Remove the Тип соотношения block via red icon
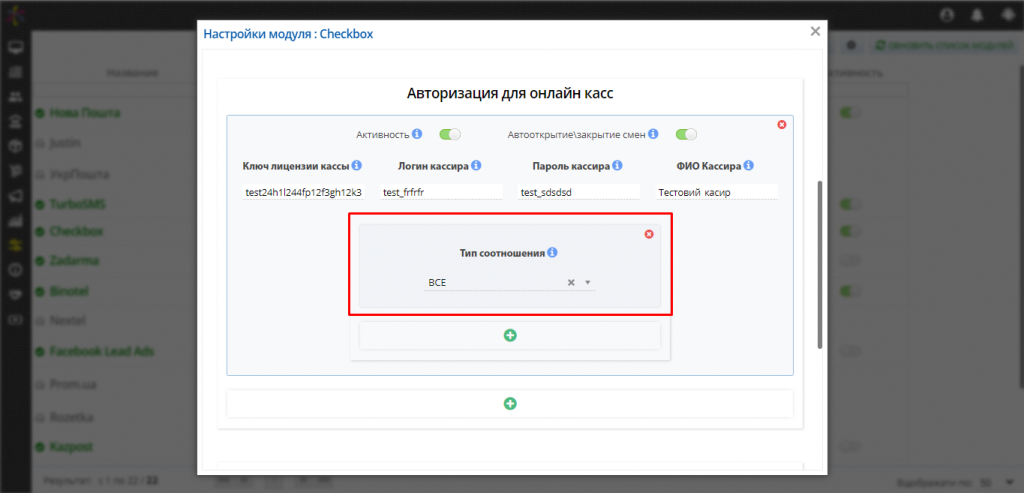Image resolution: width=1024 pixels, height=493 pixels. [649, 234]
